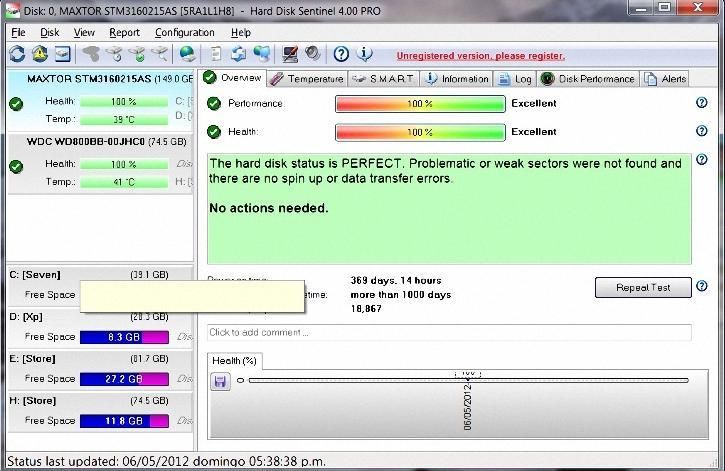This screenshot has width=725, height=471.
Task: Click the 'Unregistered version, please register' link
Action: click(480, 56)
